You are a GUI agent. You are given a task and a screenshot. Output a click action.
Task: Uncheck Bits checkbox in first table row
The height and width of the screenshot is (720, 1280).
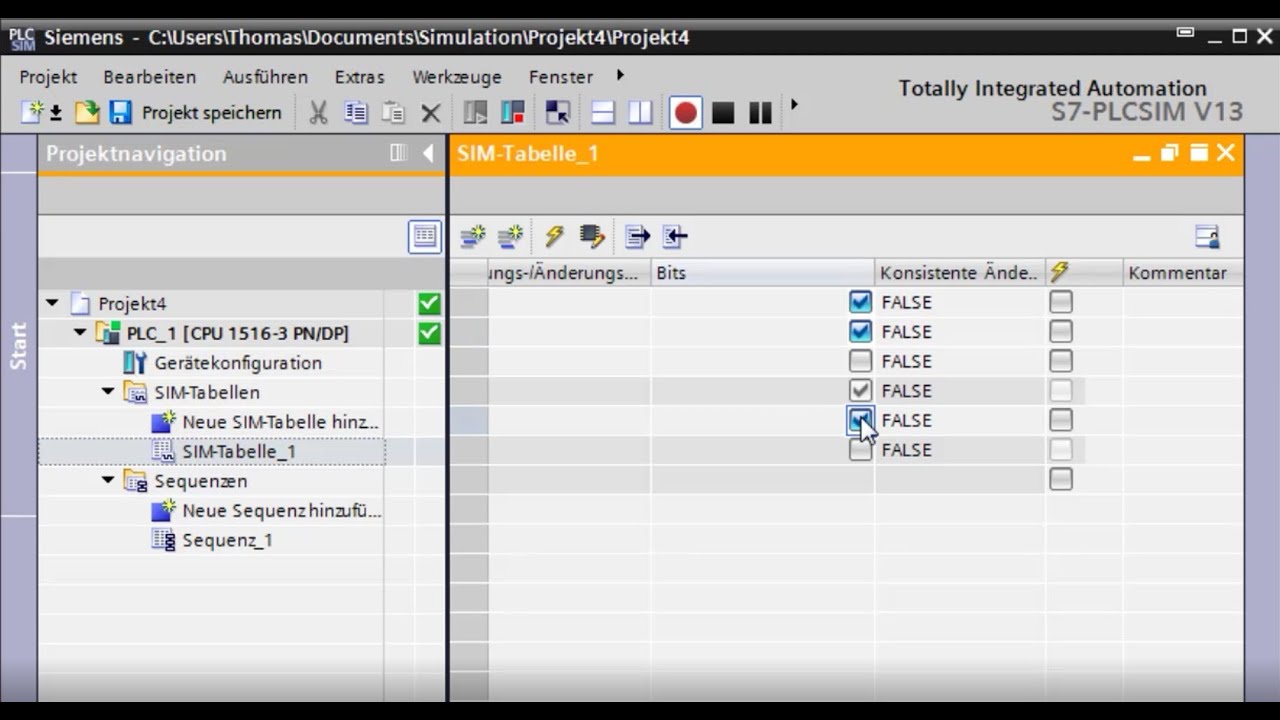[860, 302]
